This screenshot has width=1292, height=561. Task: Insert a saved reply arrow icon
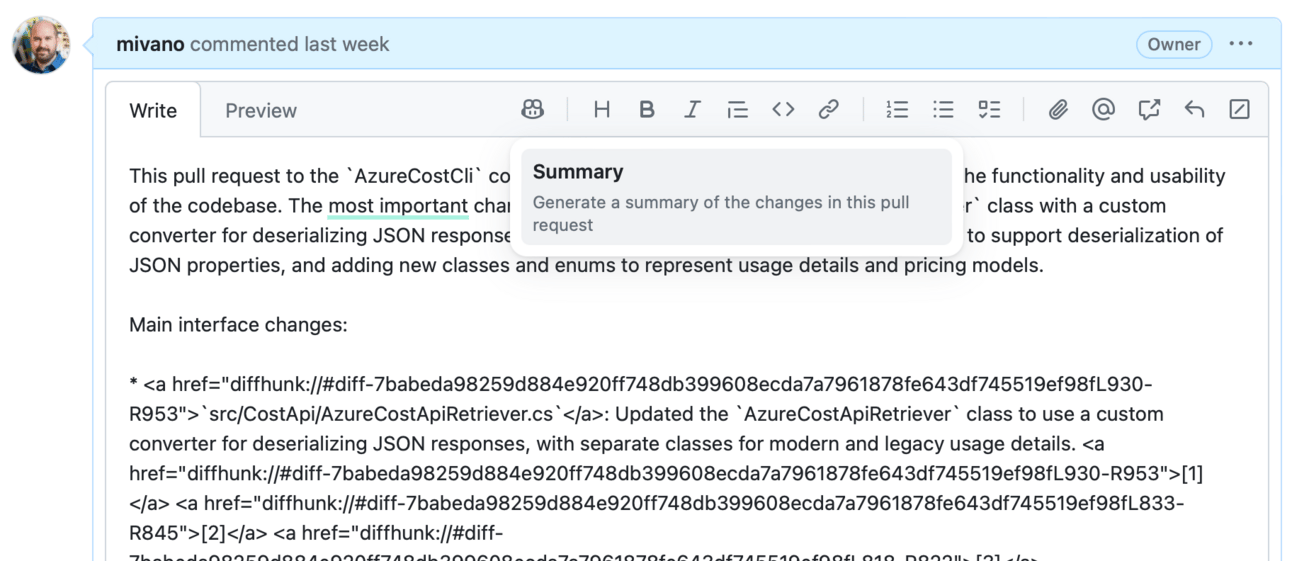(x=1194, y=110)
